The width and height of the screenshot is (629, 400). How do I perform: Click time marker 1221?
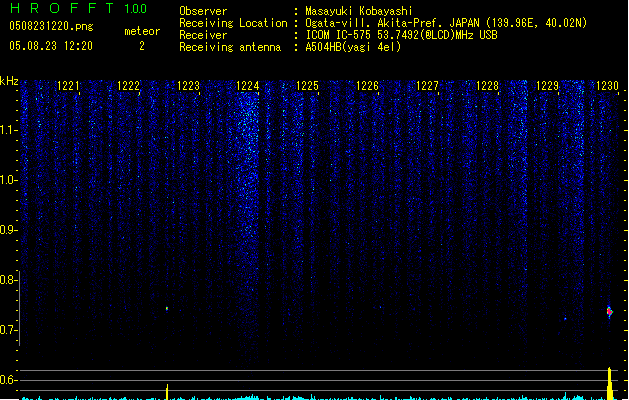tap(68, 86)
